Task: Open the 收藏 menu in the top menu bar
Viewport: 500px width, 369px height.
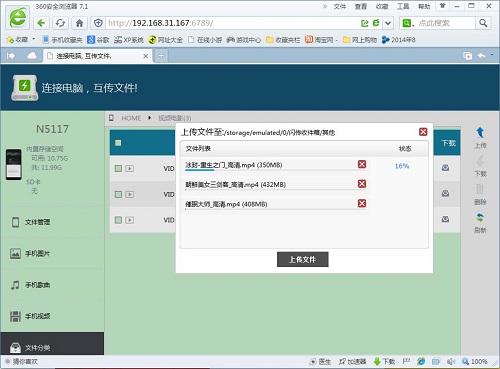Action: (x=382, y=6)
